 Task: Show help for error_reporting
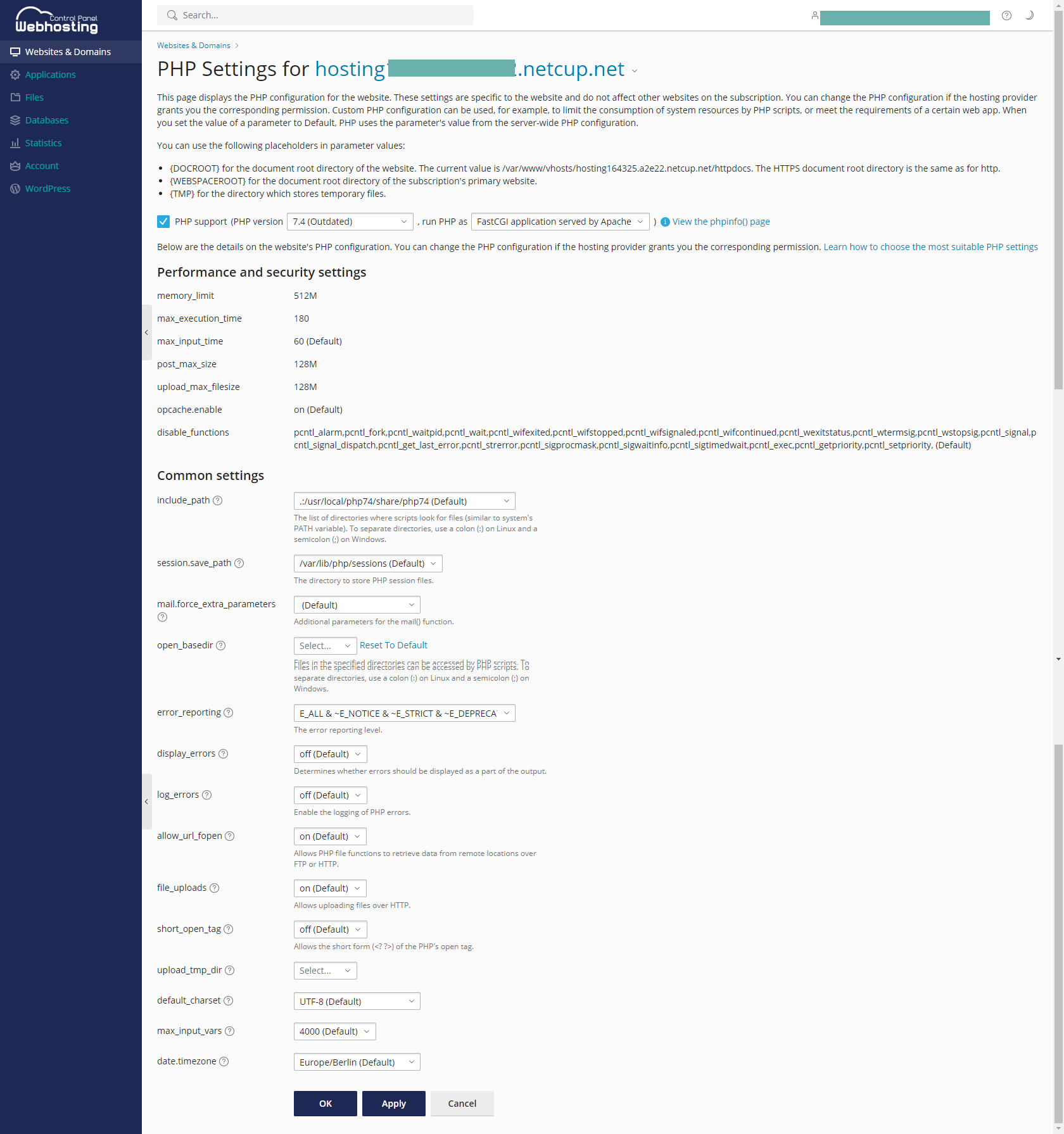pyautogui.click(x=229, y=712)
